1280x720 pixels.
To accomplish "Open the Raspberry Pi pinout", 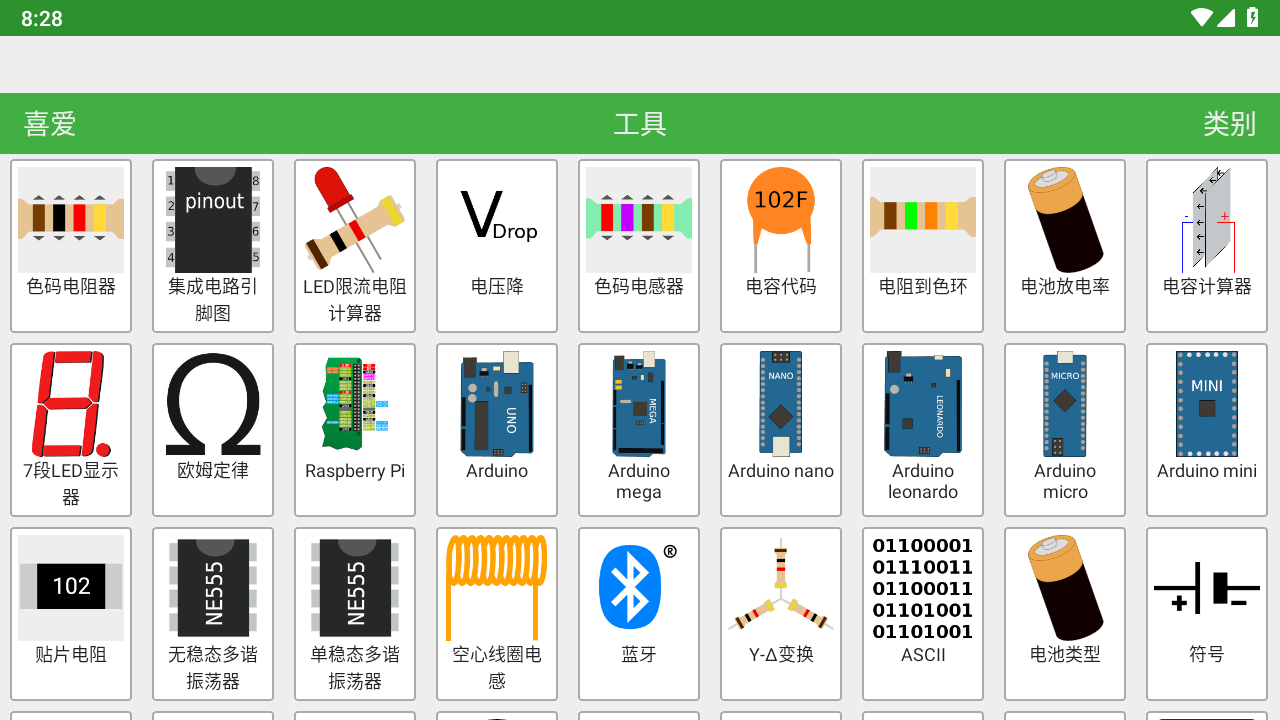I will 355,430.
